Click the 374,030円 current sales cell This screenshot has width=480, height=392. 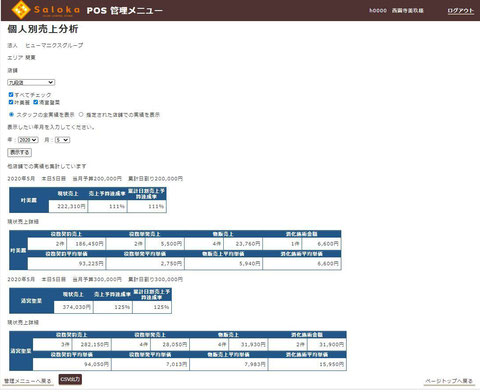[73, 307]
